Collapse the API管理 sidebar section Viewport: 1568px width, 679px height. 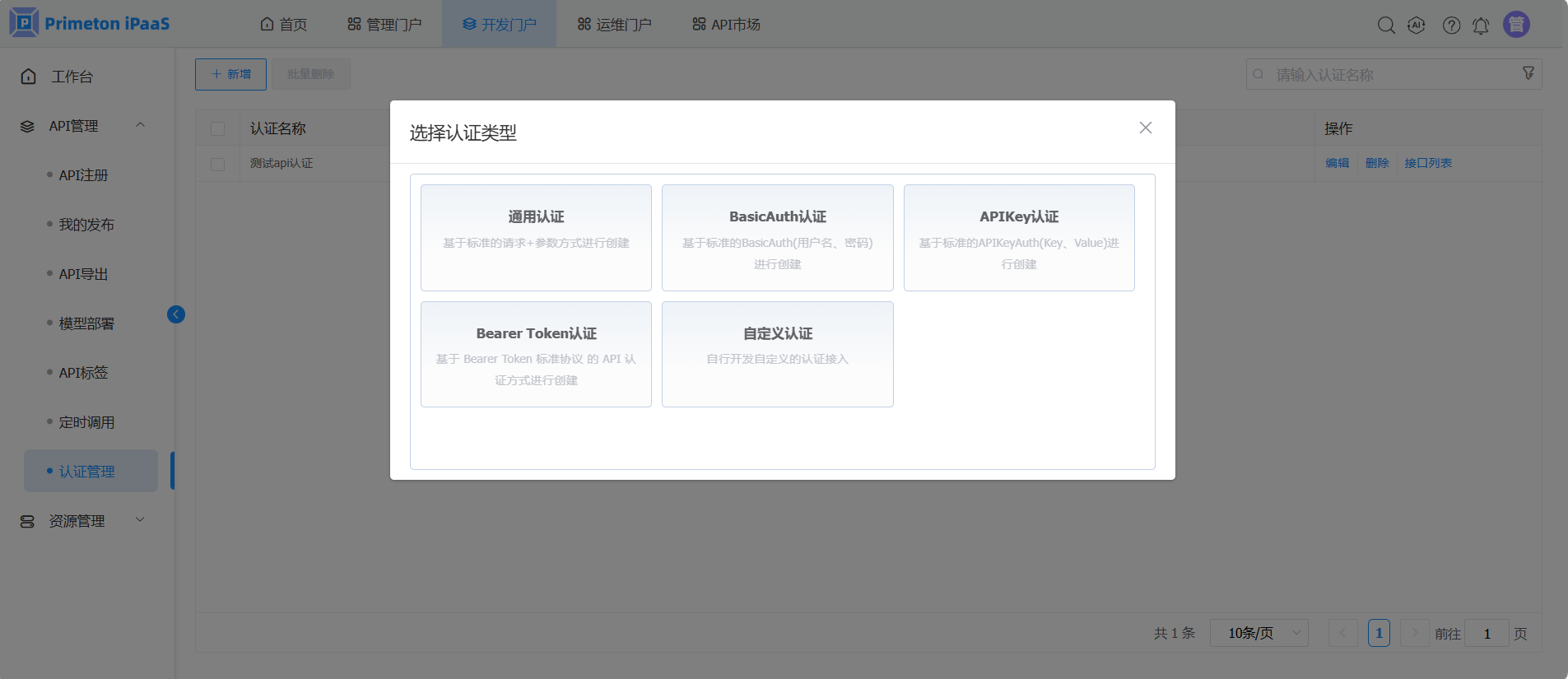(140, 125)
